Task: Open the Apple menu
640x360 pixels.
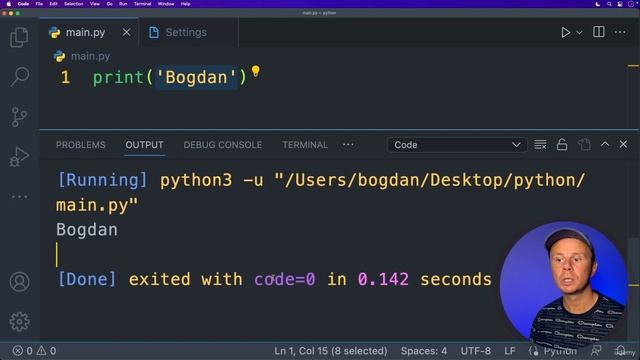Action: tap(8, 4)
